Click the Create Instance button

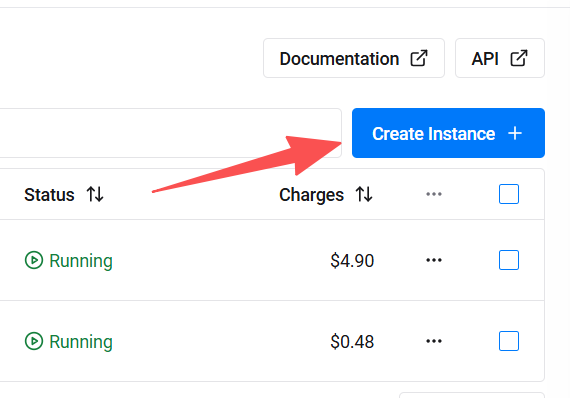[x=448, y=133]
